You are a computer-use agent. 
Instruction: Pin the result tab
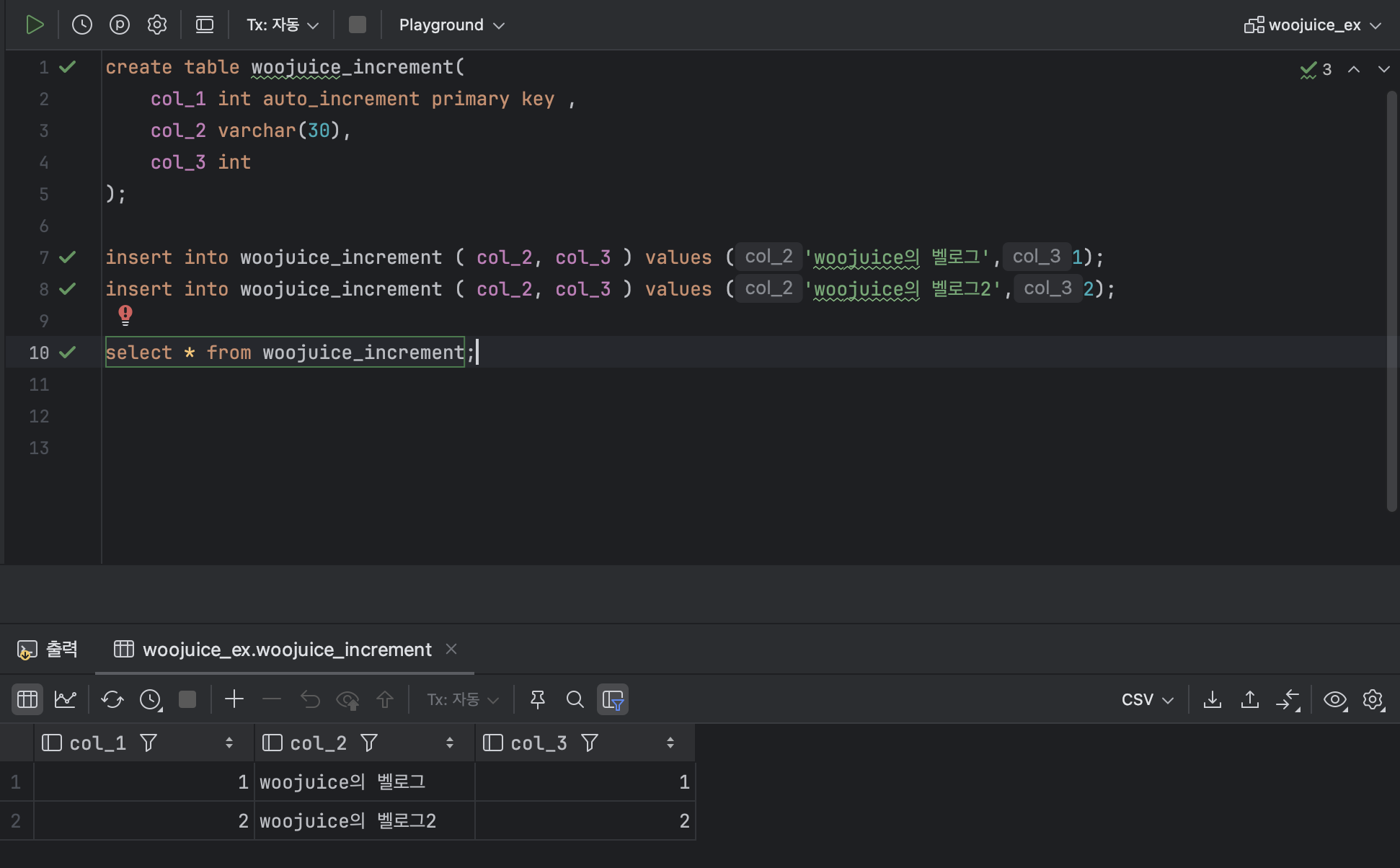(538, 699)
